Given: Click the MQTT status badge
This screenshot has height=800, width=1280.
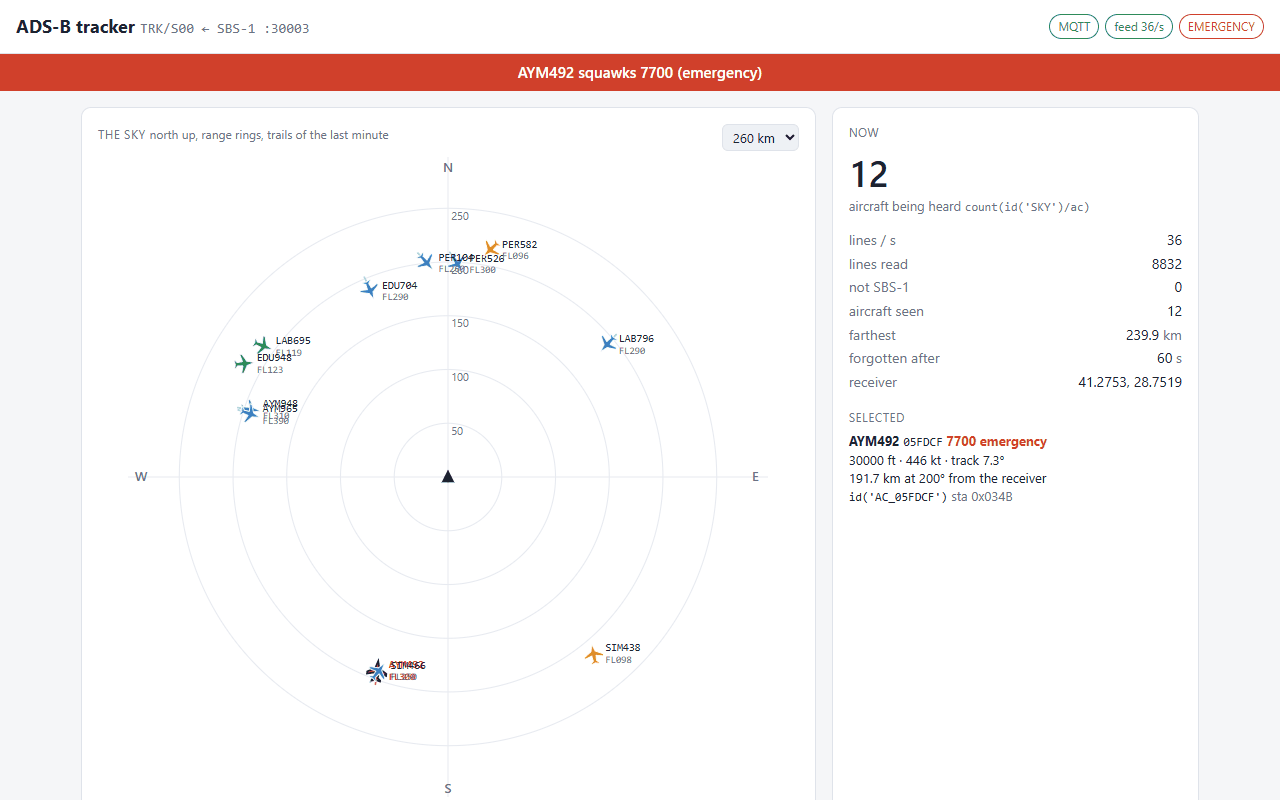Looking at the screenshot, I should click(x=1074, y=27).
